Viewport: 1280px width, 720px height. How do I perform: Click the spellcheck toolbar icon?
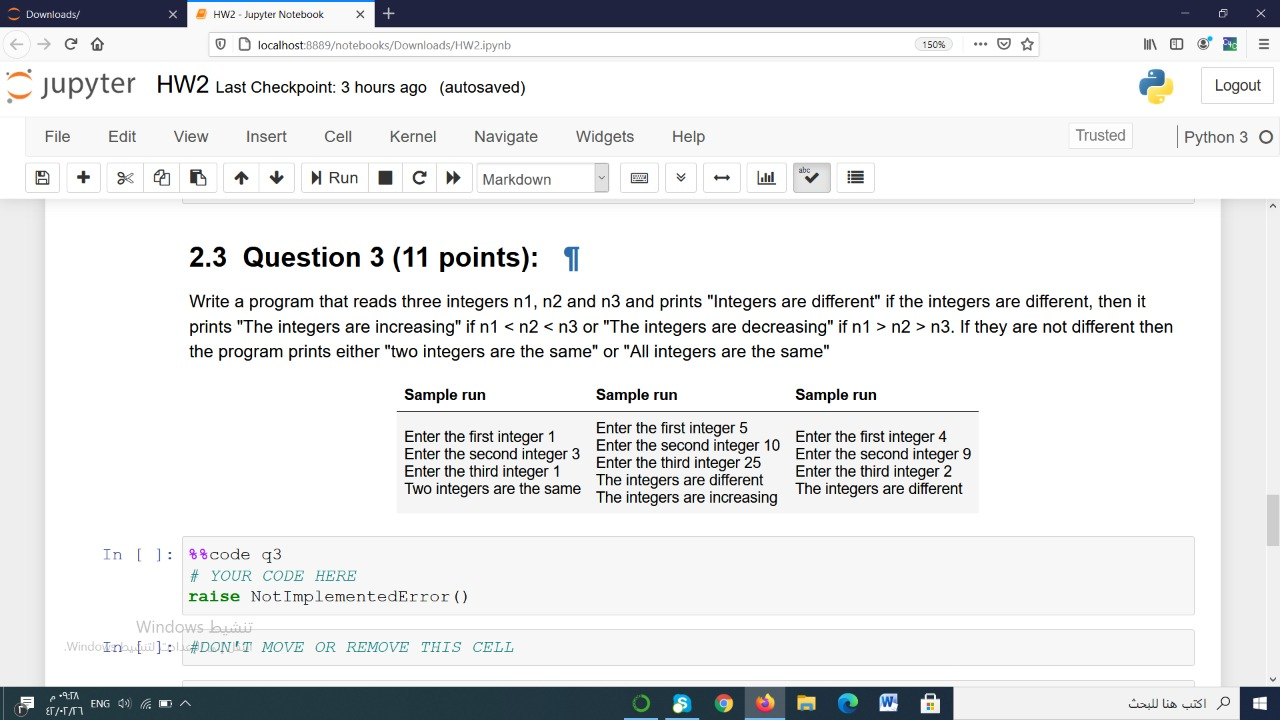click(811, 177)
